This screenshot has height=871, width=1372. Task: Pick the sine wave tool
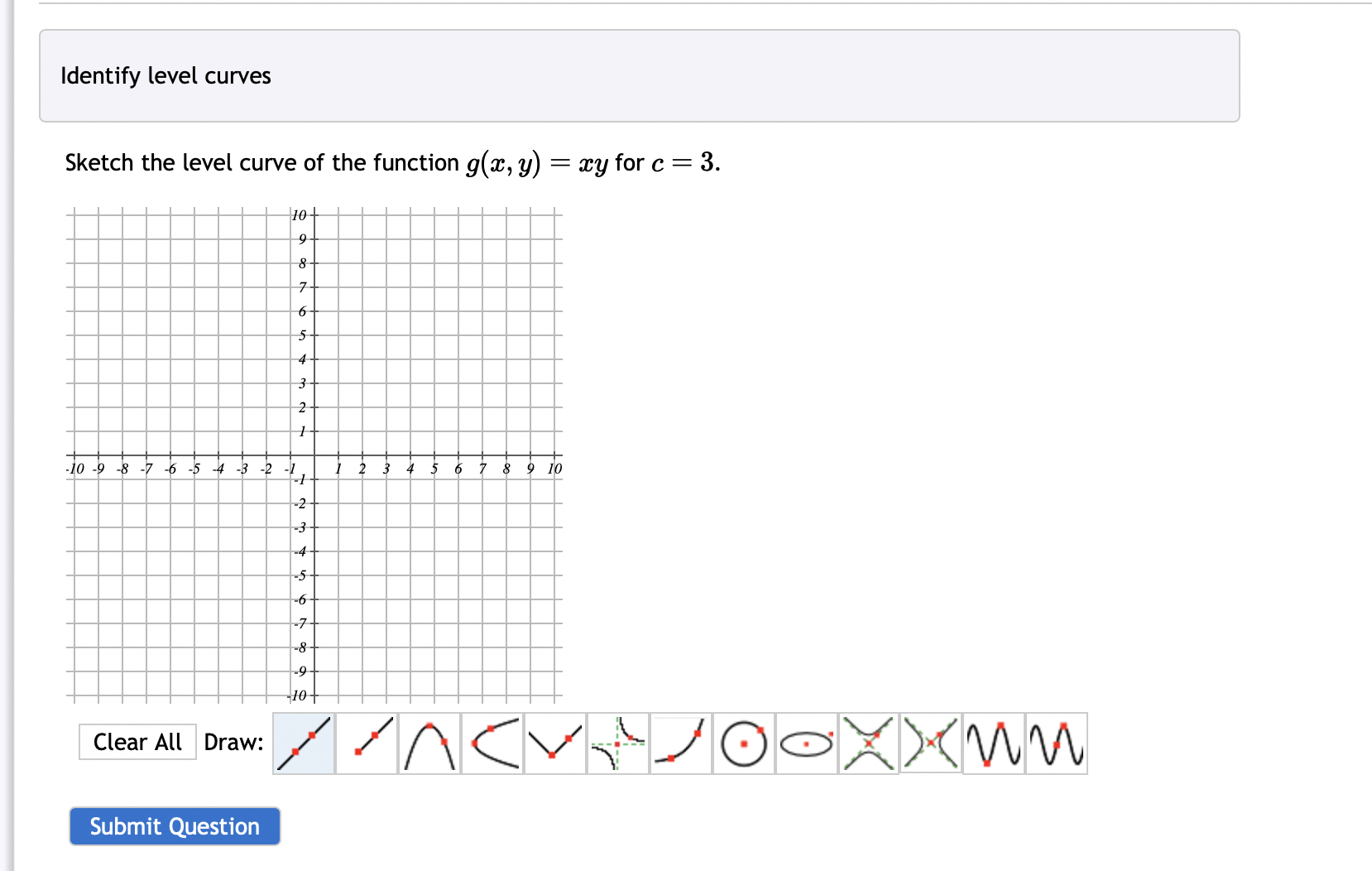pos(1057,743)
